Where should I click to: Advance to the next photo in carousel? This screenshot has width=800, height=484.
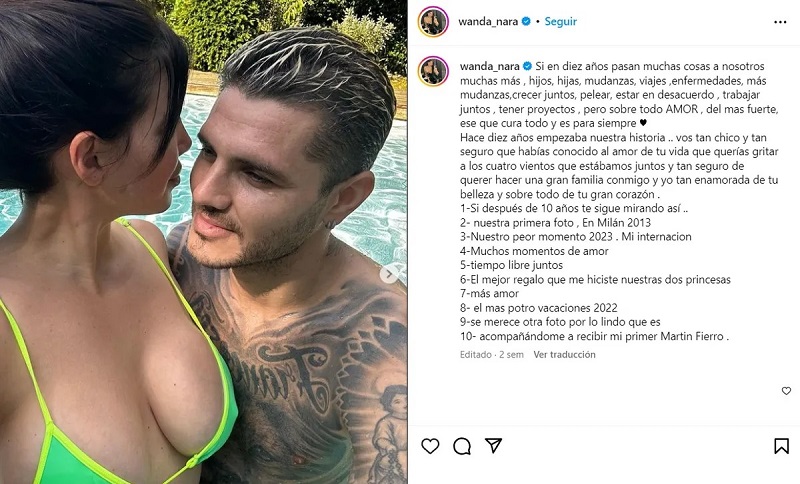coord(388,274)
